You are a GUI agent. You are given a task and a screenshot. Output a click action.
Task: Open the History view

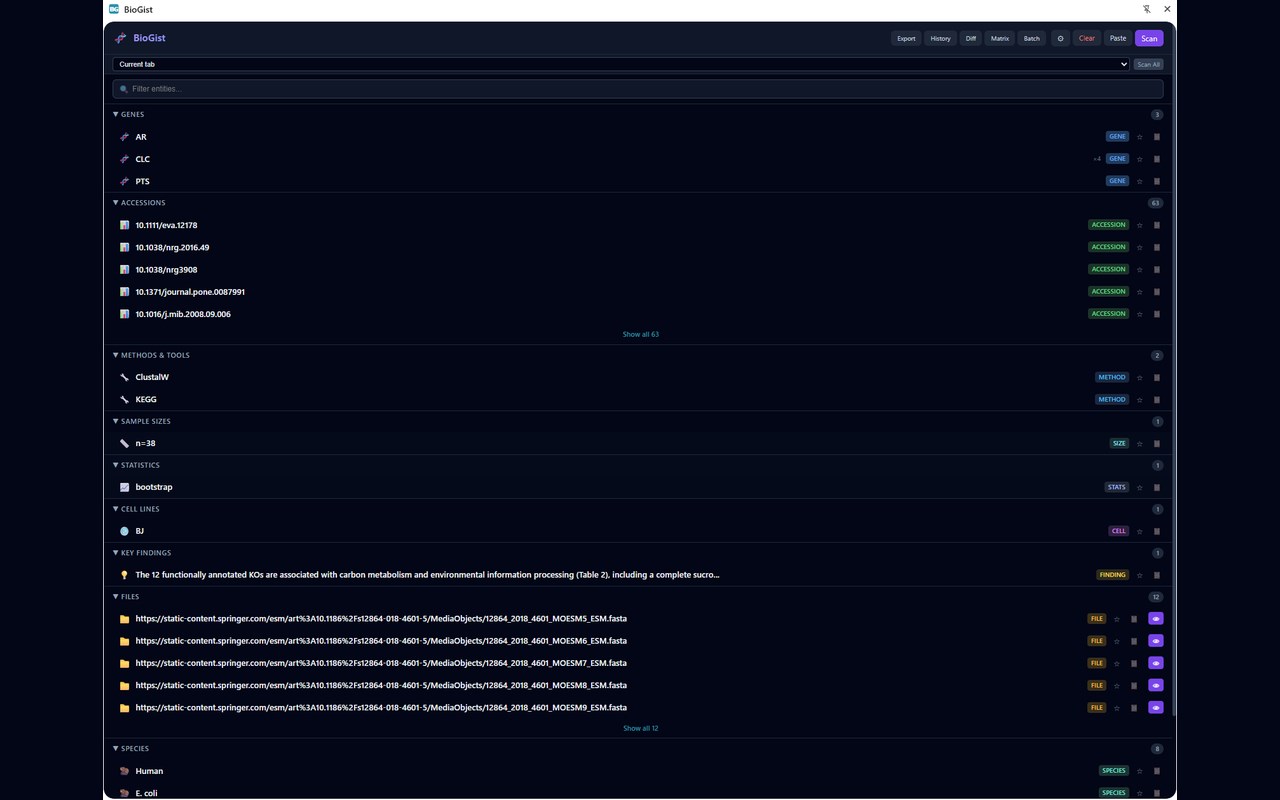point(940,38)
